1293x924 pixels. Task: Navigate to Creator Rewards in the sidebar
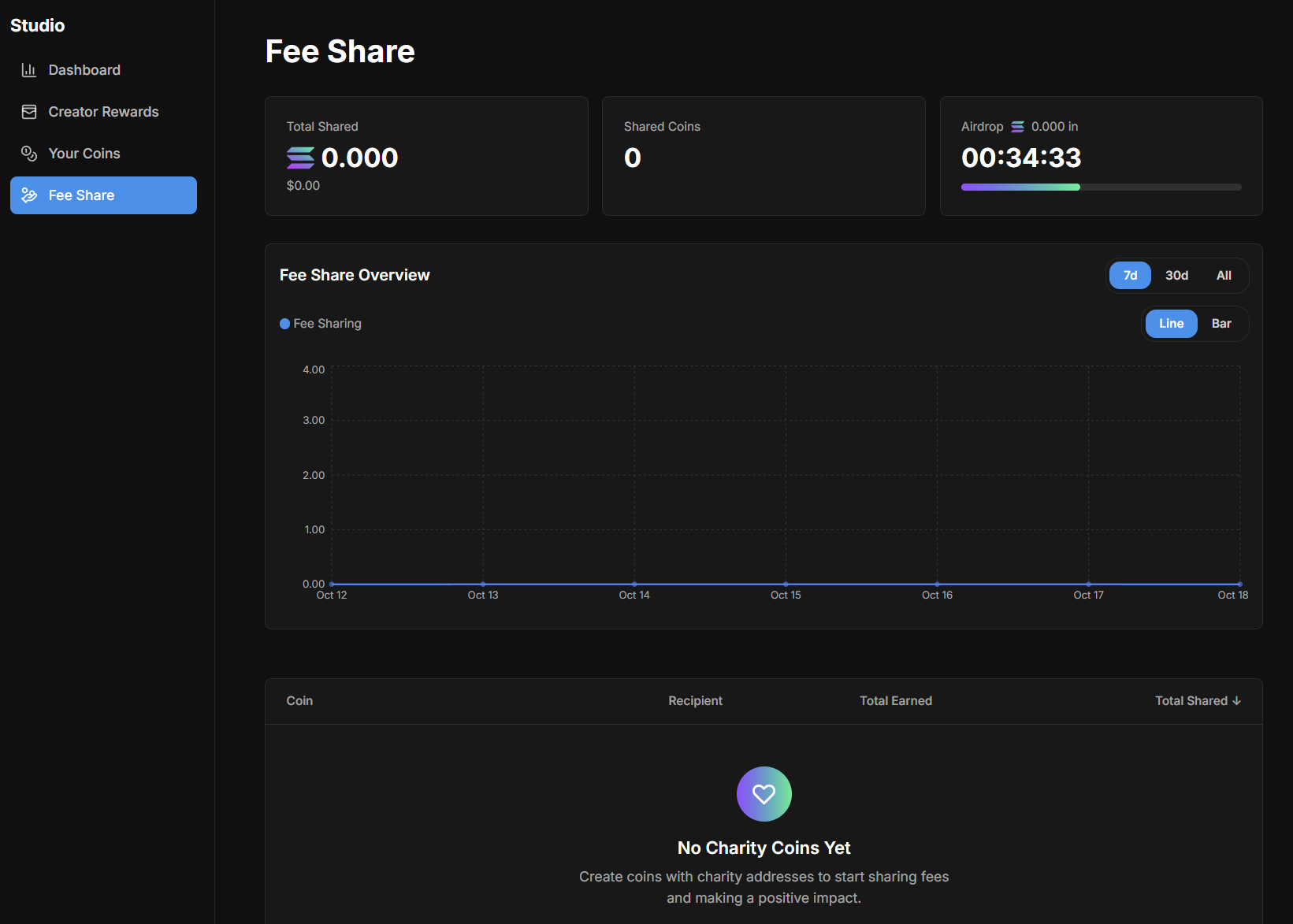103,111
